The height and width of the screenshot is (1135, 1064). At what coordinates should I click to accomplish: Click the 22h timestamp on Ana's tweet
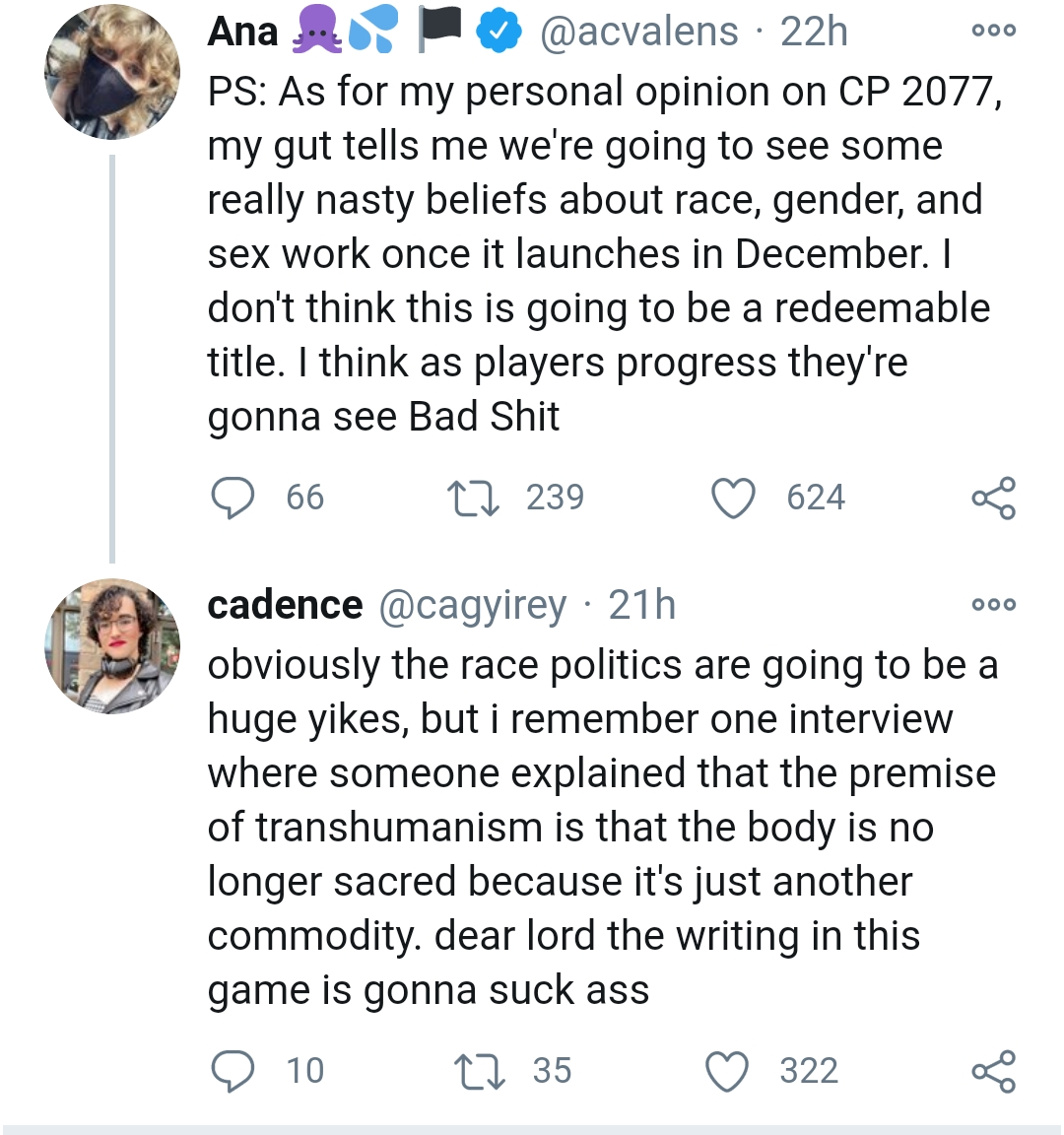[x=814, y=33]
